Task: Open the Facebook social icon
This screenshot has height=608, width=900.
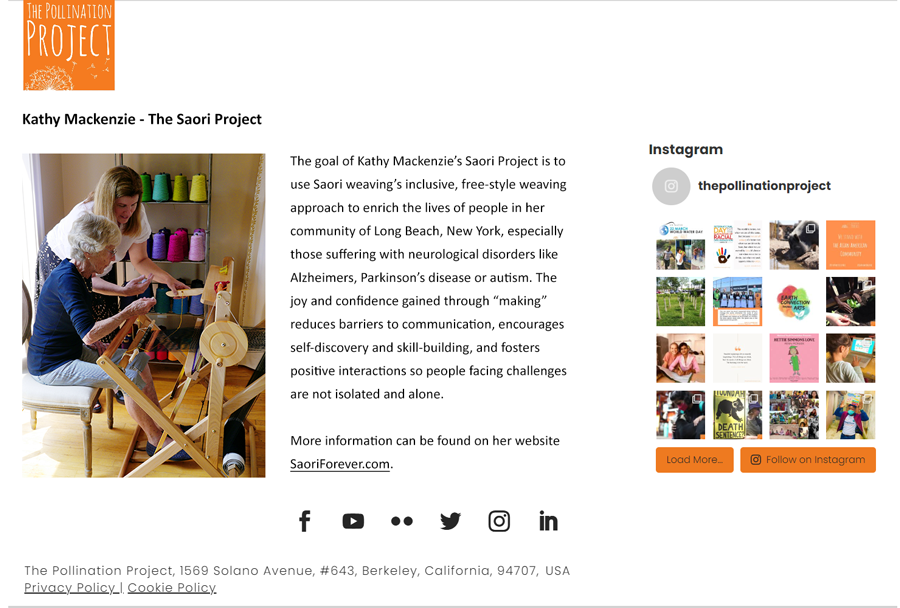Action: tap(305, 521)
